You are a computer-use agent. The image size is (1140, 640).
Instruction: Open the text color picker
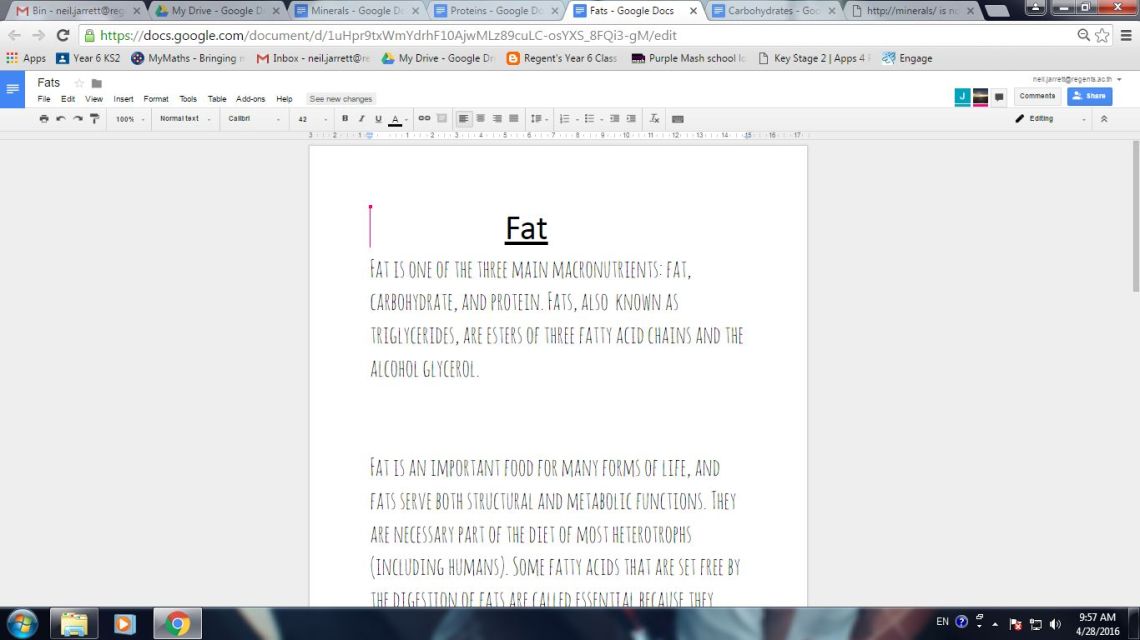coord(394,118)
